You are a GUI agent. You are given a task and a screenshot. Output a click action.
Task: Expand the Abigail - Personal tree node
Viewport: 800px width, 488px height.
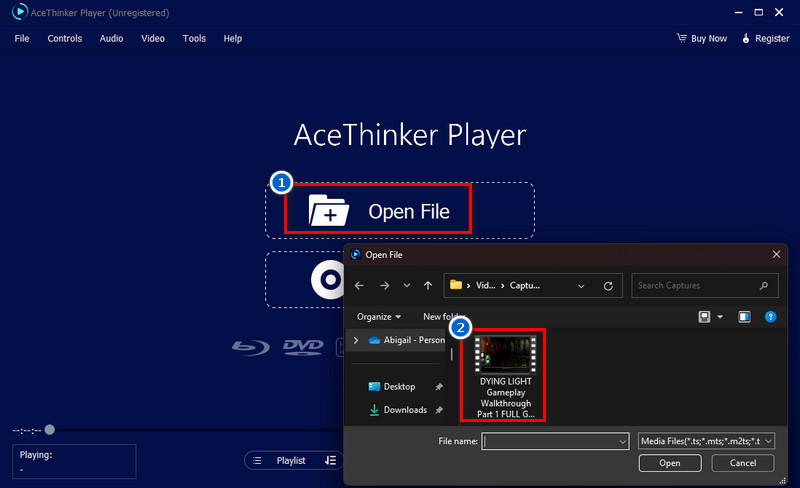click(x=356, y=340)
